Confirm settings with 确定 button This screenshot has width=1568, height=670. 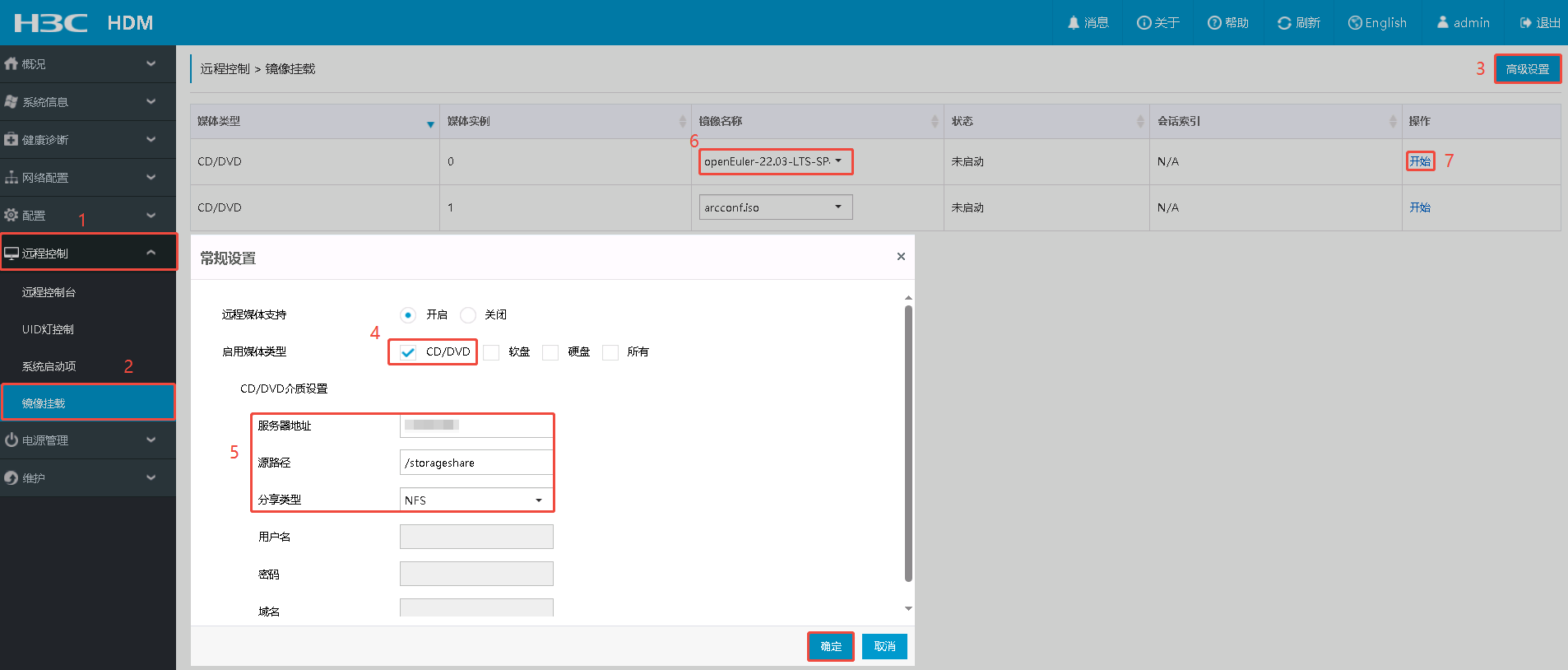831,647
